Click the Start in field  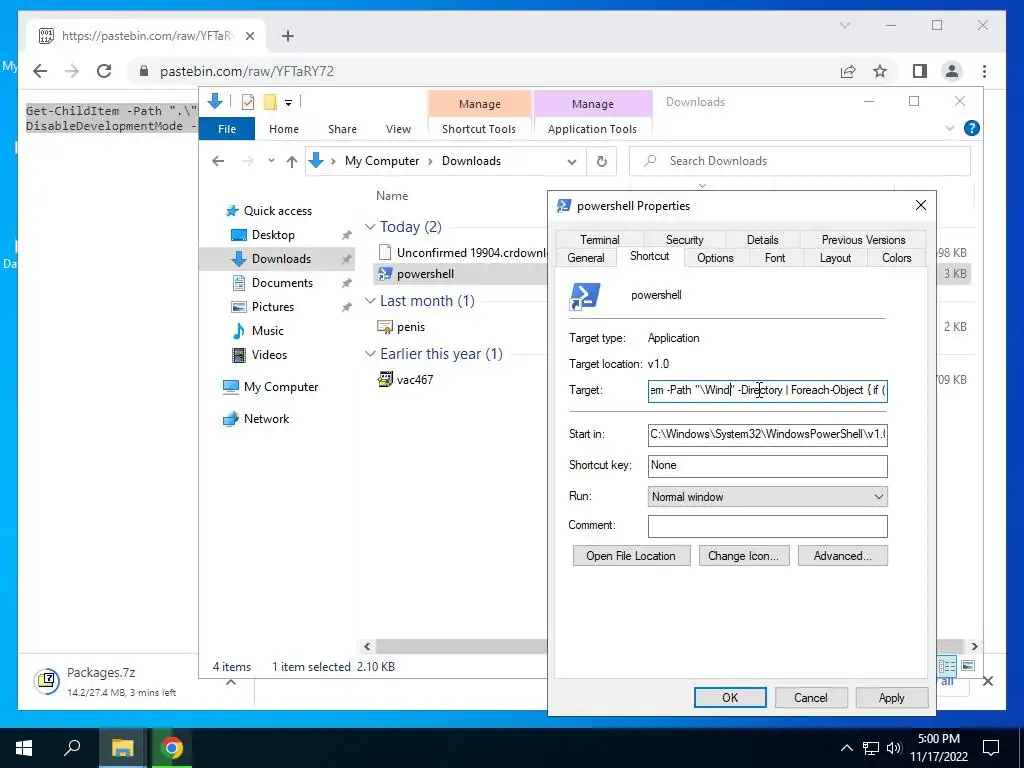[767, 434]
